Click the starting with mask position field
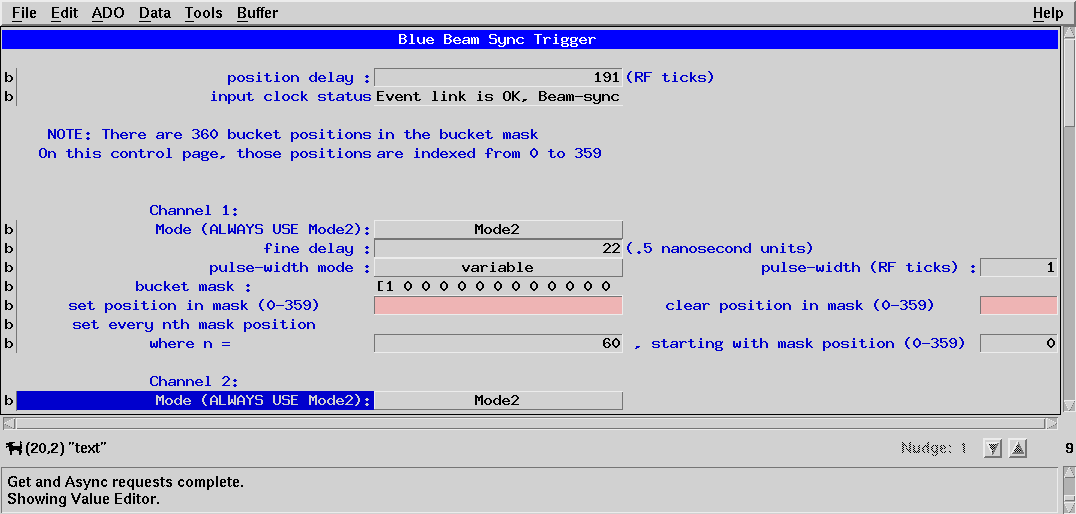This screenshot has width=1076, height=514. coord(1018,343)
